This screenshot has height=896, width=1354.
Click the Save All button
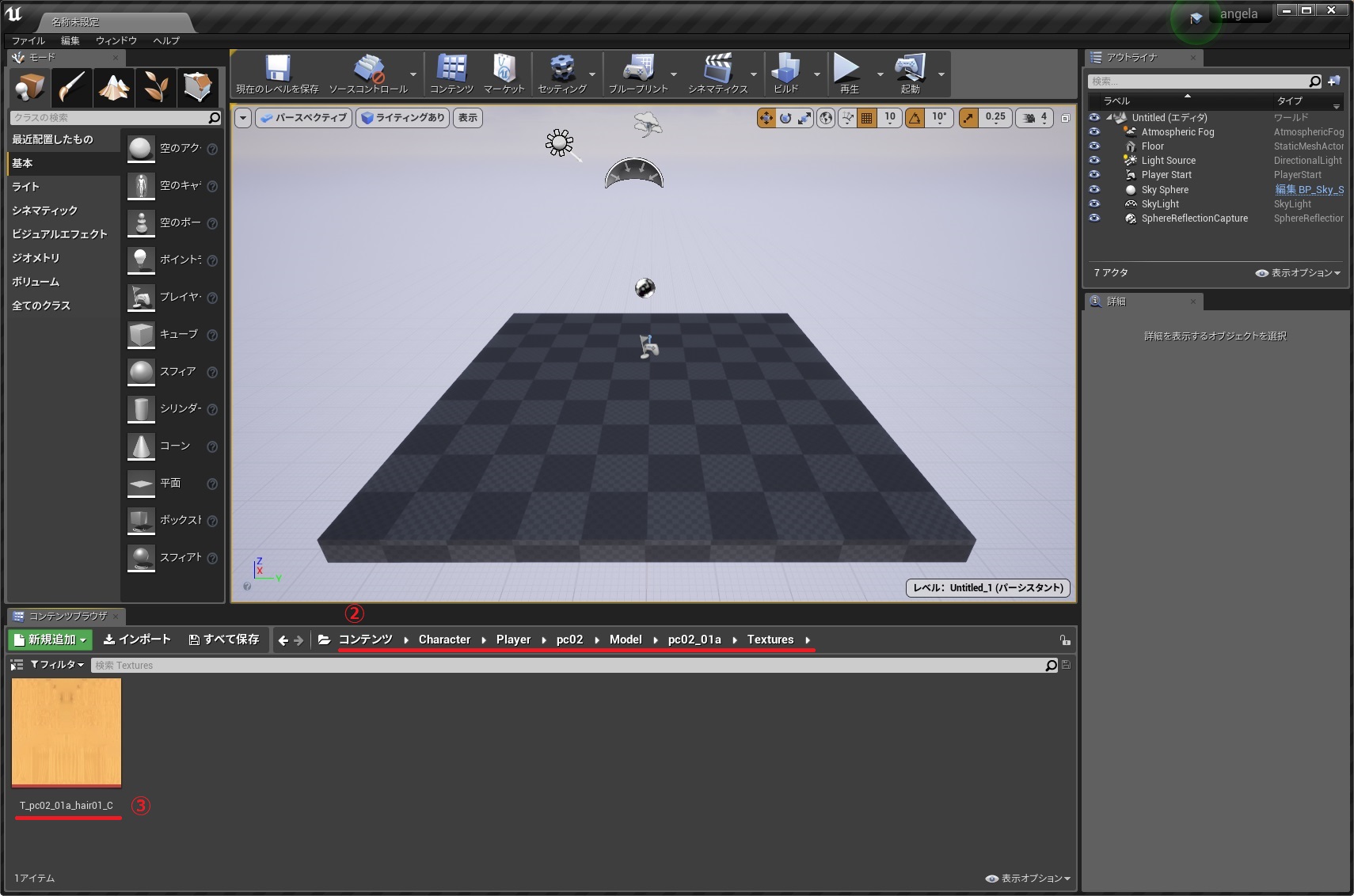[x=224, y=640]
